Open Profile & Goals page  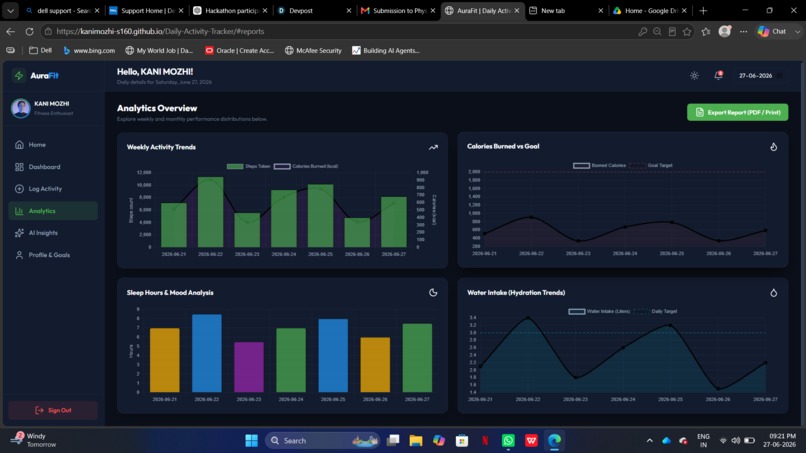click(53, 255)
